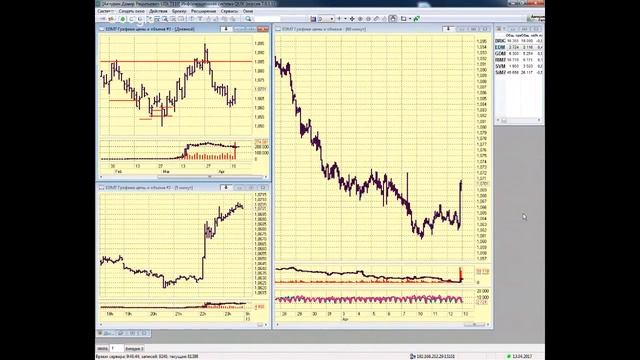Viewport: 640px width, 360px height.
Task: Select the four-arrow move tool
Action: pyautogui.click(x=352, y=19)
